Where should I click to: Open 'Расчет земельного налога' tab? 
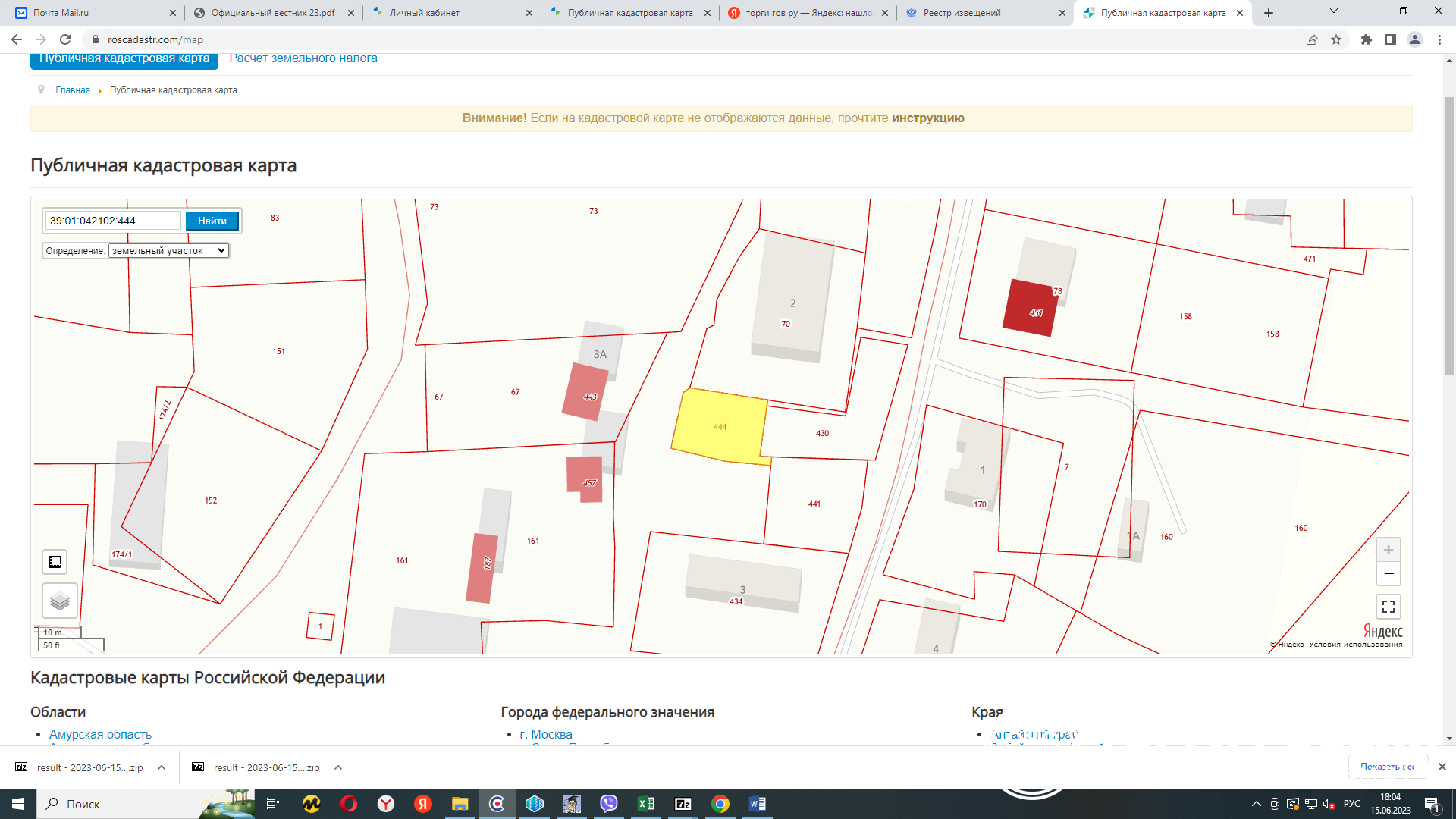click(303, 58)
